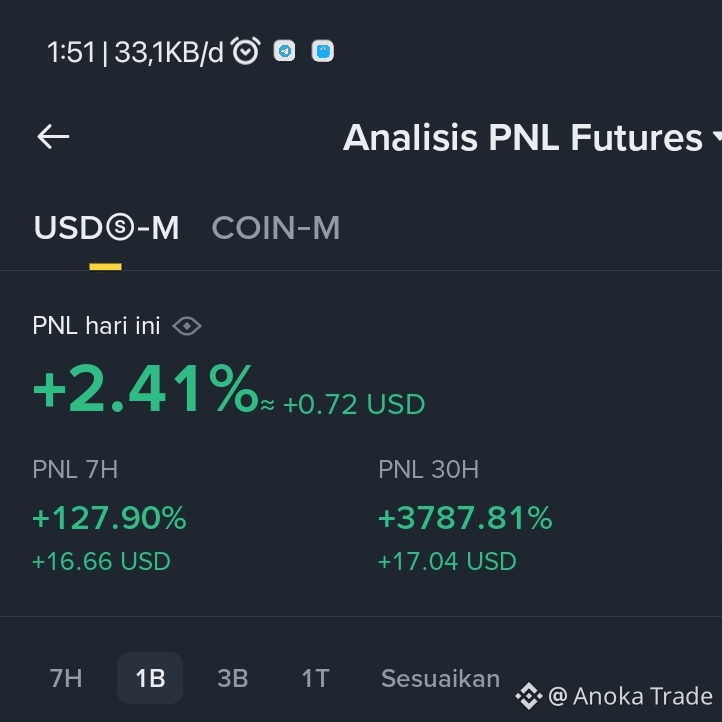
Task: Switch to the USDⓈ-M tab
Action: click(106, 227)
